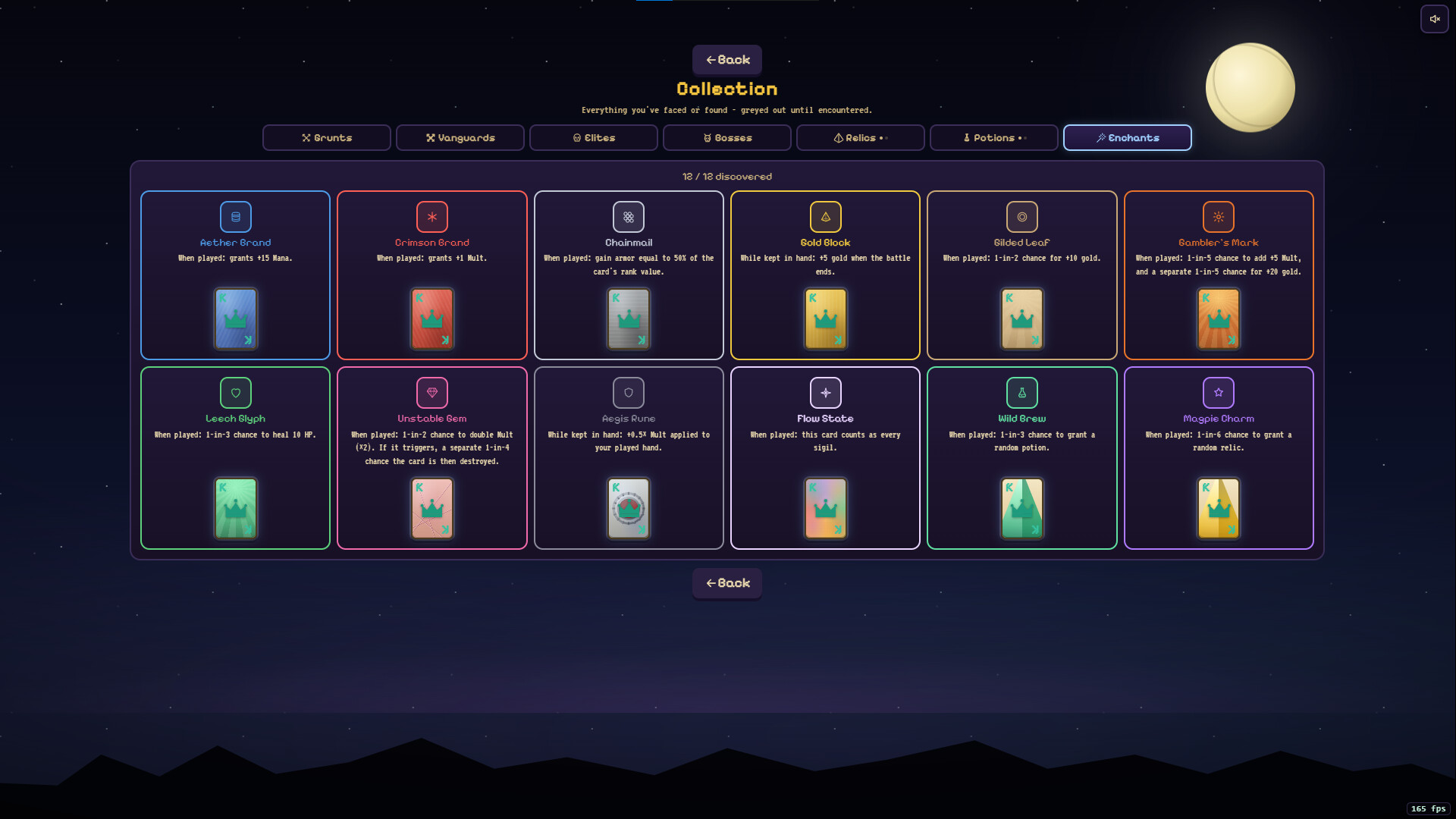Open the Potions tab
This screenshot has width=1456, height=819.
(994, 138)
